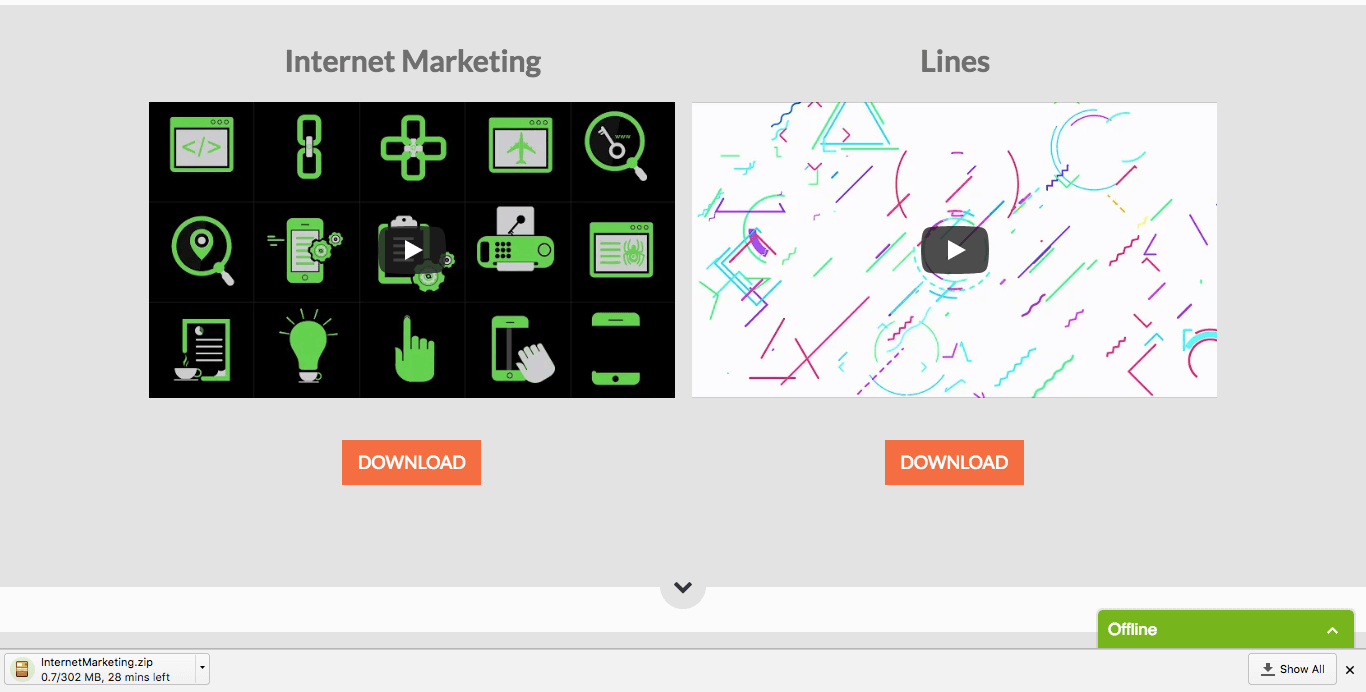The width and height of the screenshot is (1366, 692).
Task: Click the key magnifier search icon
Action: [616, 145]
